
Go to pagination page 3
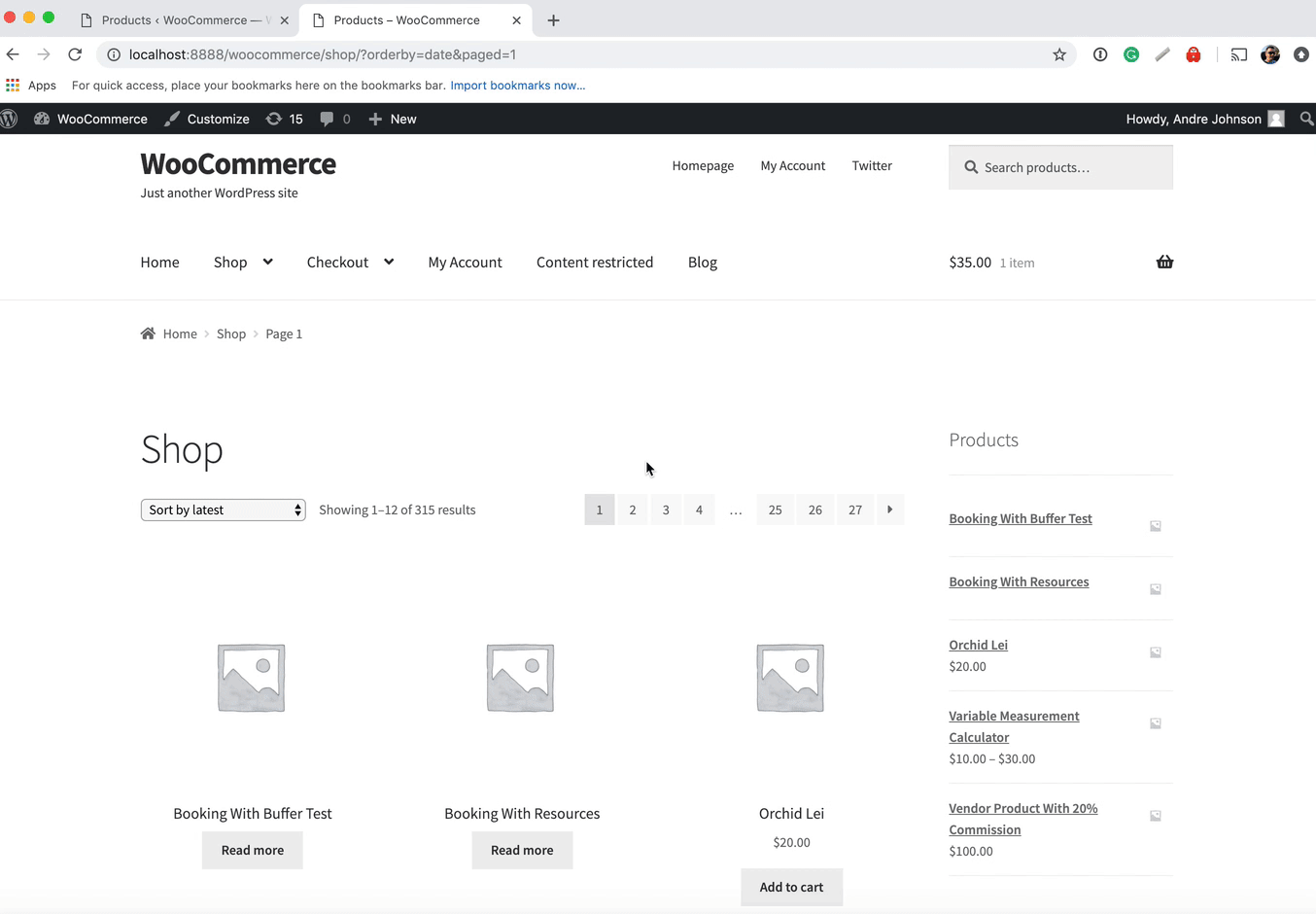(666, 510)
